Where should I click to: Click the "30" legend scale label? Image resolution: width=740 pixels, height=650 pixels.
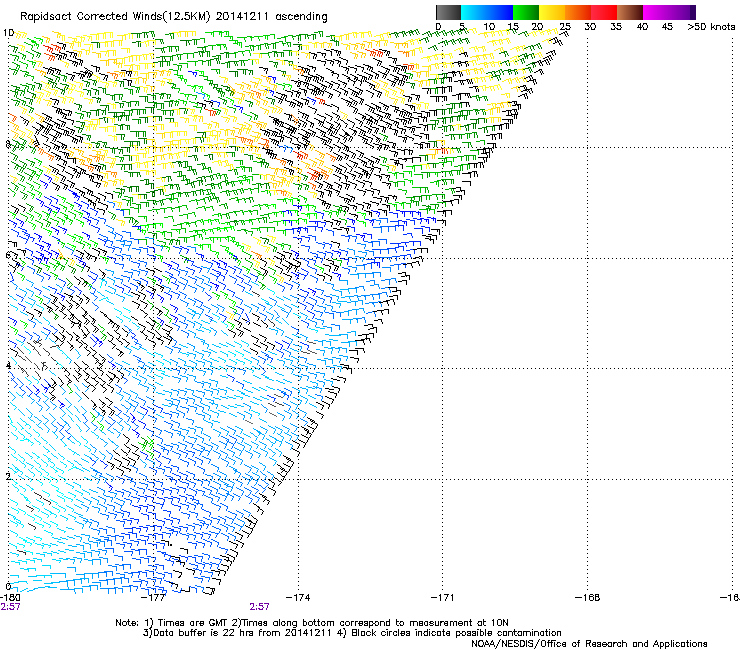[590, 27]
